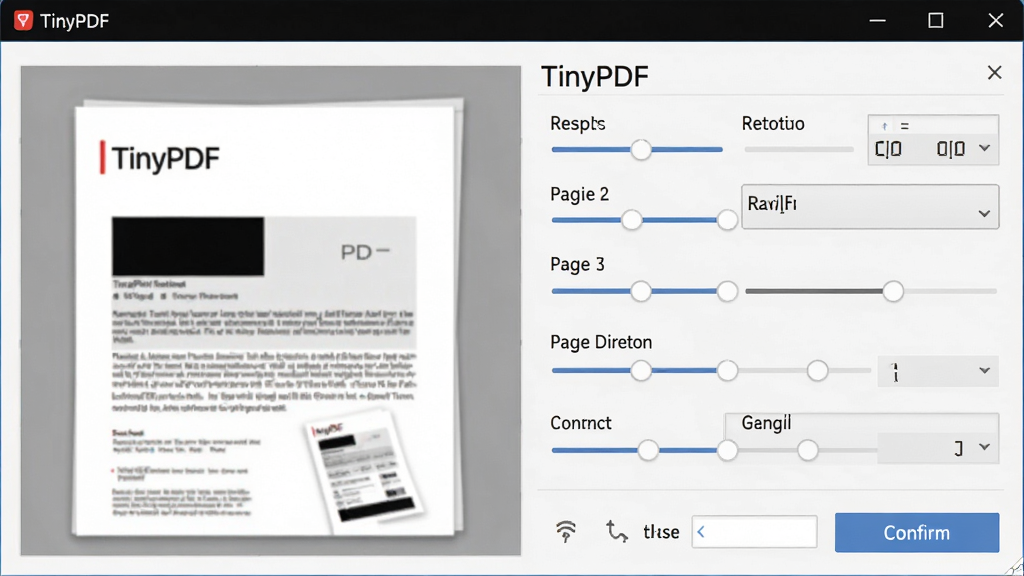The height and width of the screenshot is (576, 1024).
Task: Click the TinyPDF app logo in title bar
Action: tap(24, 21)
